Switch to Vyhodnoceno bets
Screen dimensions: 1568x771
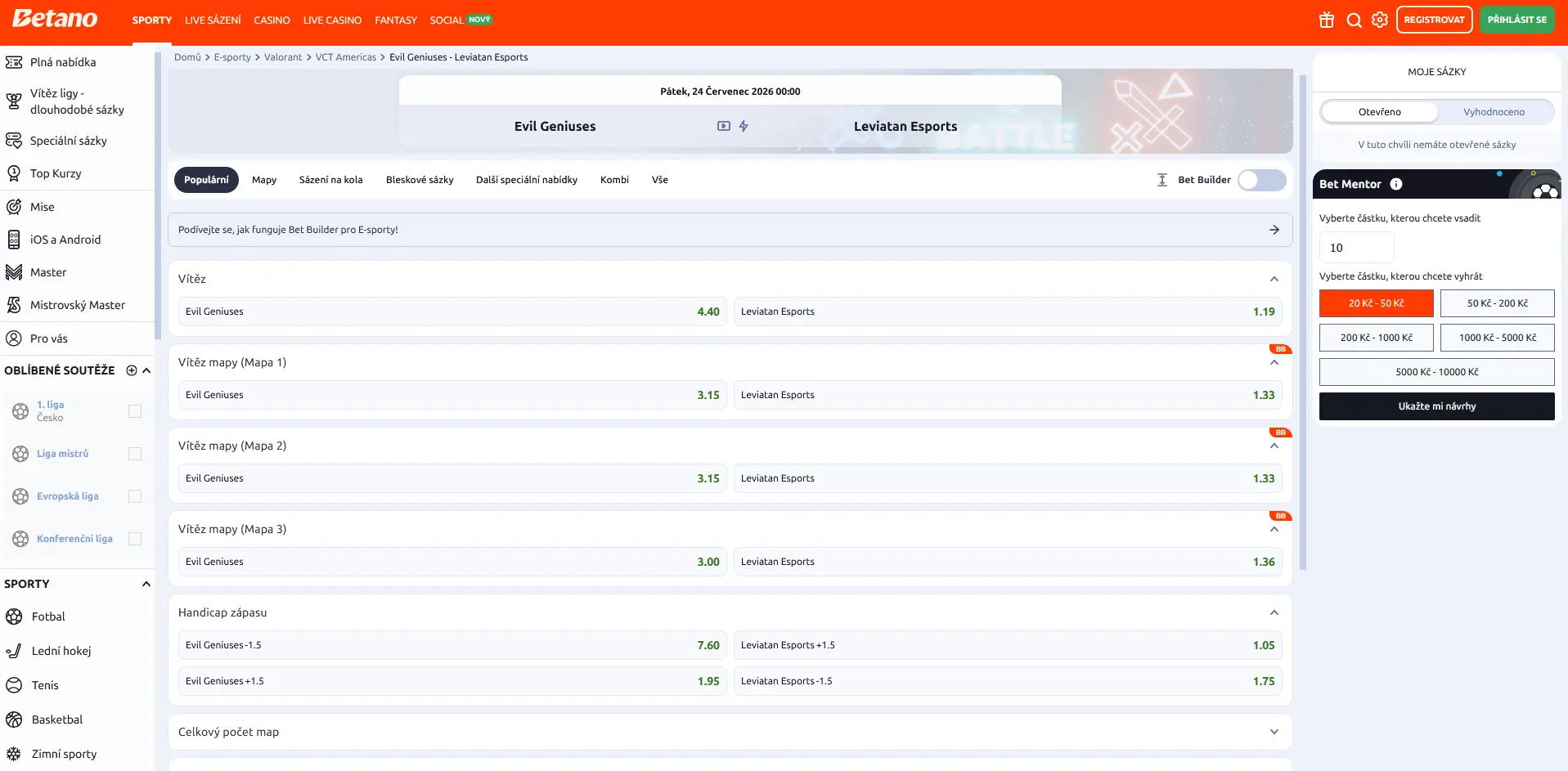(x=1494, y=112)
